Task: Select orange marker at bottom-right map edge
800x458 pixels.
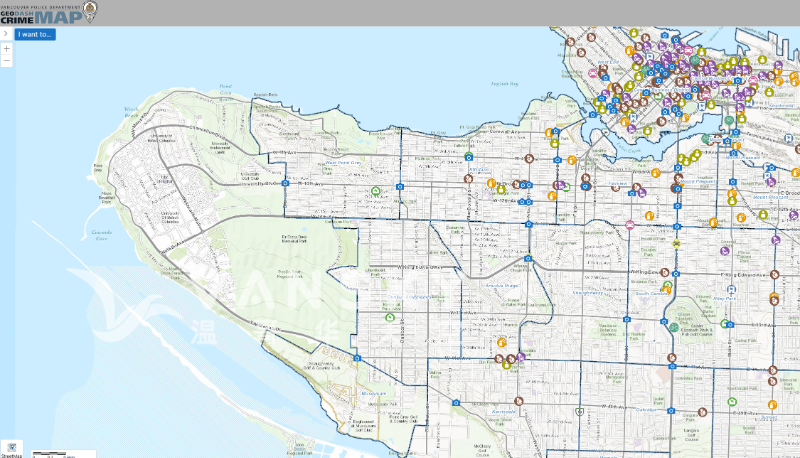Action: [773, 405]
